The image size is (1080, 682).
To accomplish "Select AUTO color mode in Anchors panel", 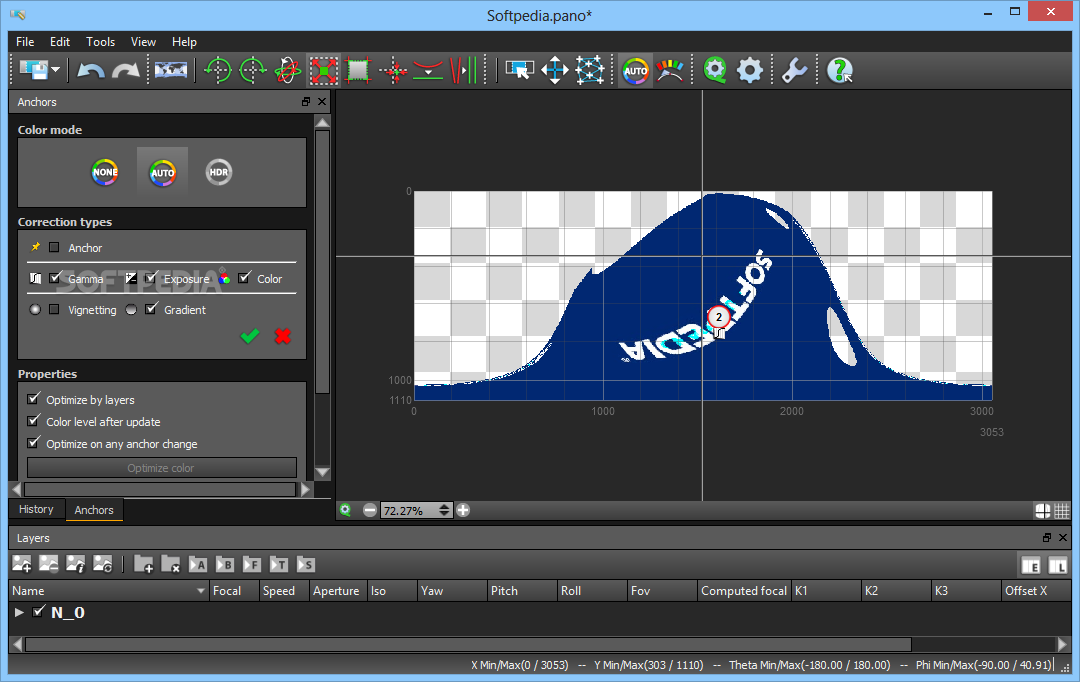I will (x=163, y=172).
